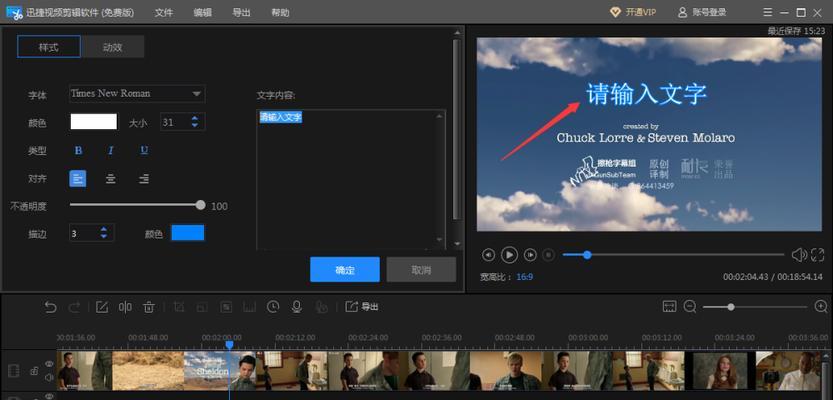Screen dimensions: 833x400
Task: Select center text alignment
Action: [110, 178]
